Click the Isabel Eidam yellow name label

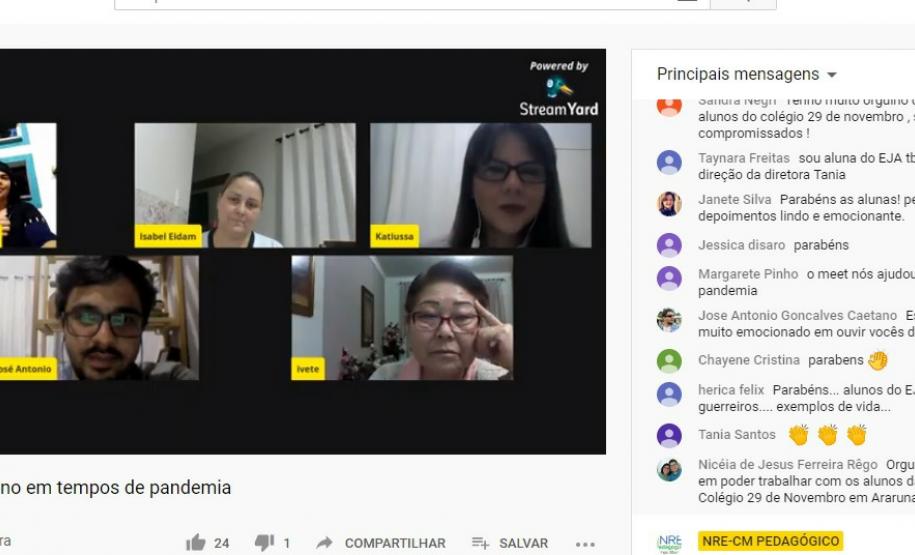(168, 236)
